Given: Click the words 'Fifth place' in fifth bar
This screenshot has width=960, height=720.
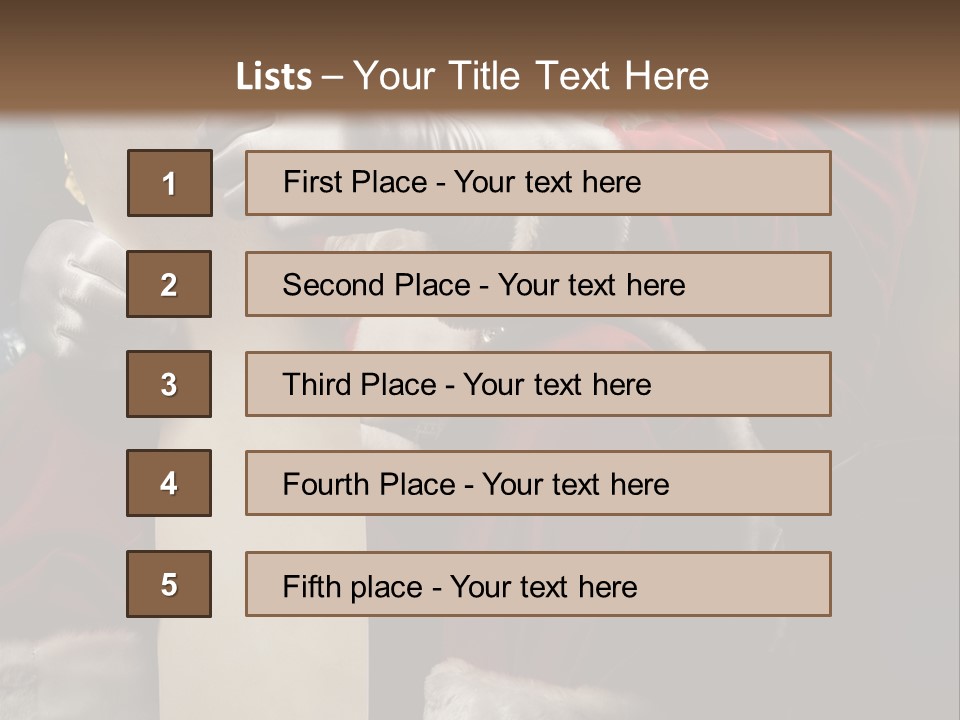Looking at the screenshot, I should click(x=353, y=587).
